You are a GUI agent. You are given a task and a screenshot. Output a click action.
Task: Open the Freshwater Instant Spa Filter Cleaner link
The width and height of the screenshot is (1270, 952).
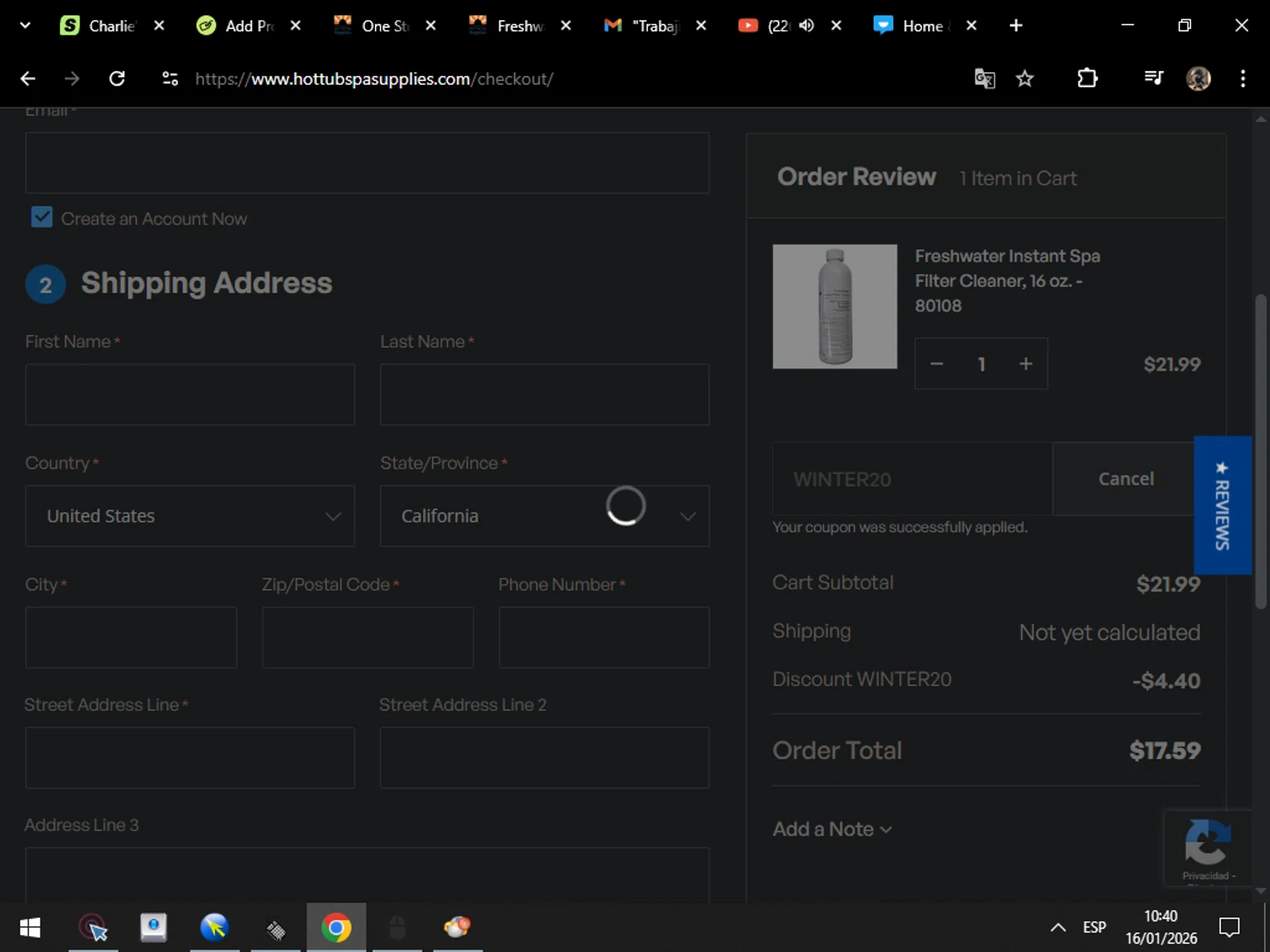click(1008, 281)
